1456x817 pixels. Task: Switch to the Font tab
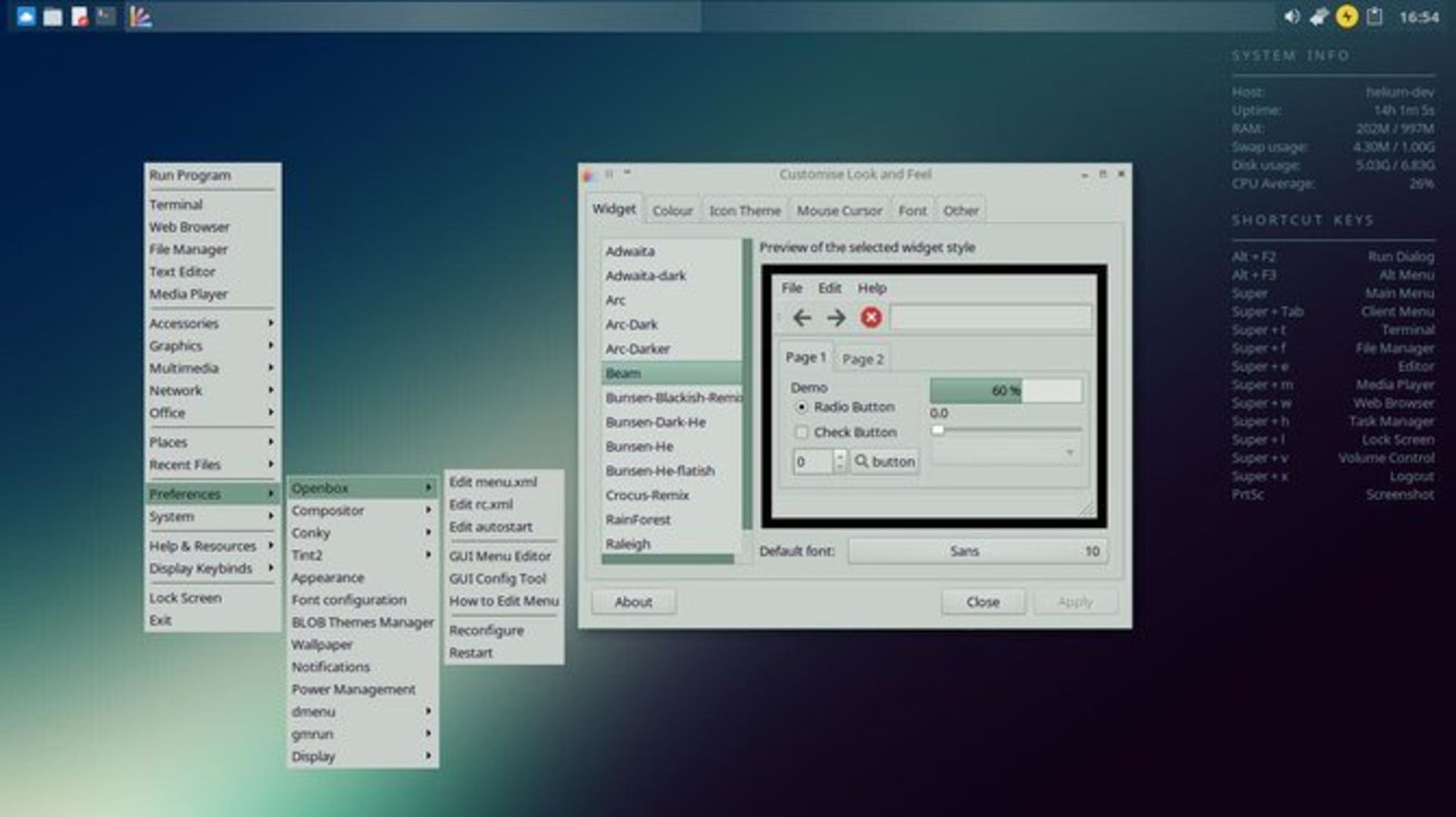click(912, 211)
